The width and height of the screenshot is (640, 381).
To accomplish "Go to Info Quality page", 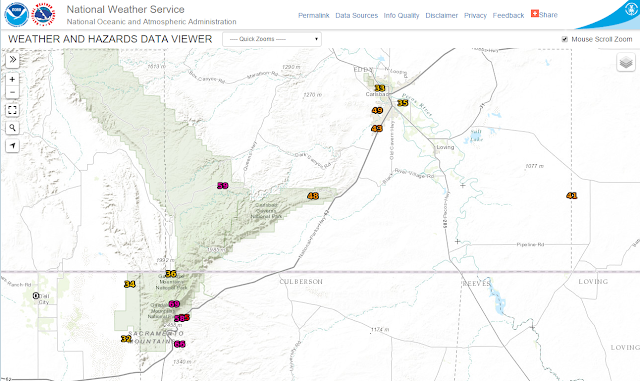I will tap(401, 16).
